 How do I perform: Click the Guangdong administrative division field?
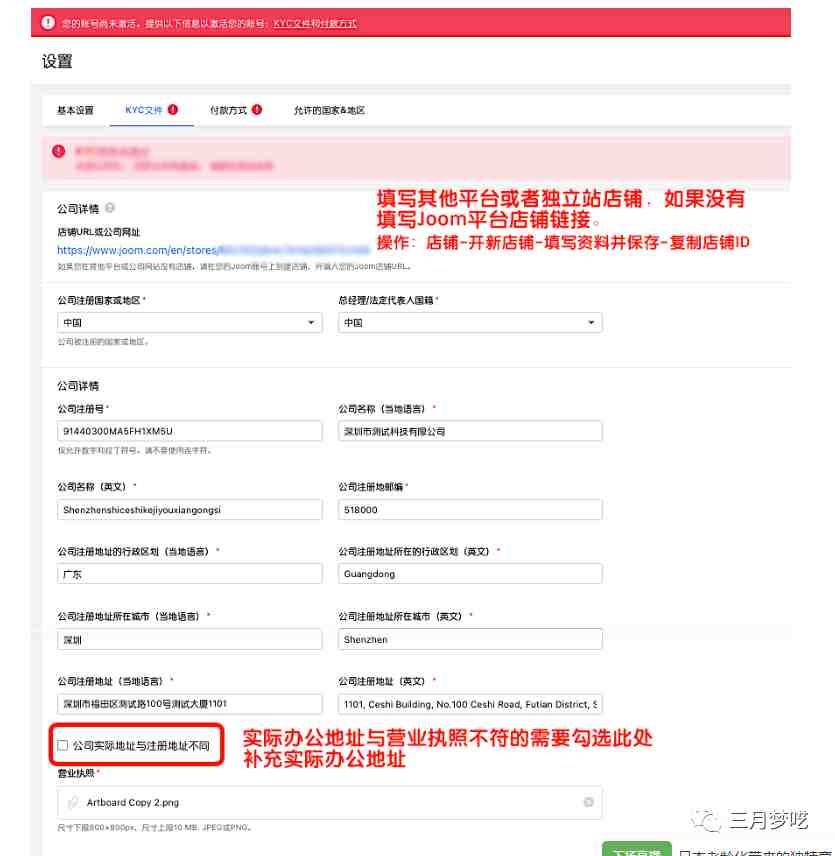pyautogui.click(x=470, y=574)
